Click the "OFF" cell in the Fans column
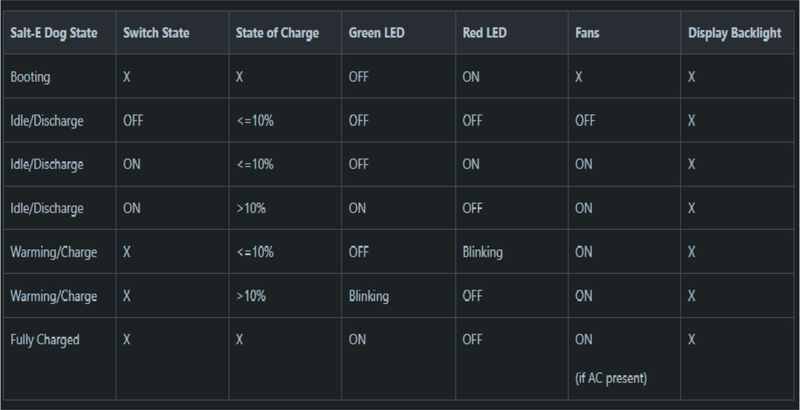 pos(585,120)
